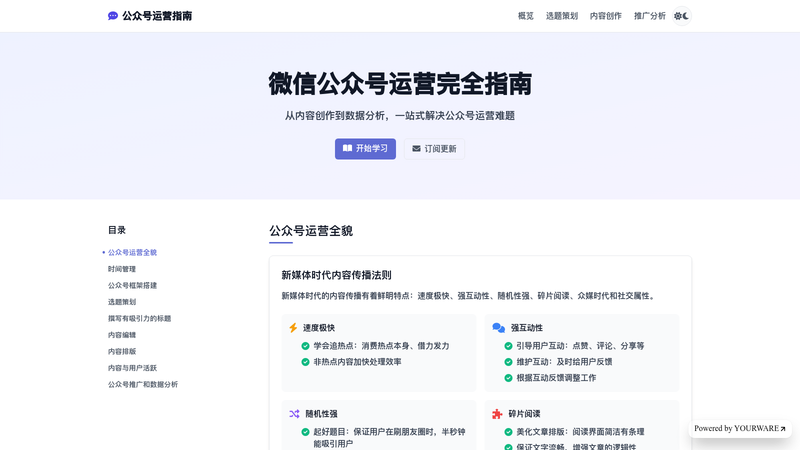Open 撰写有吸引力的标题 in the sidebar

(x=139, y=318)
